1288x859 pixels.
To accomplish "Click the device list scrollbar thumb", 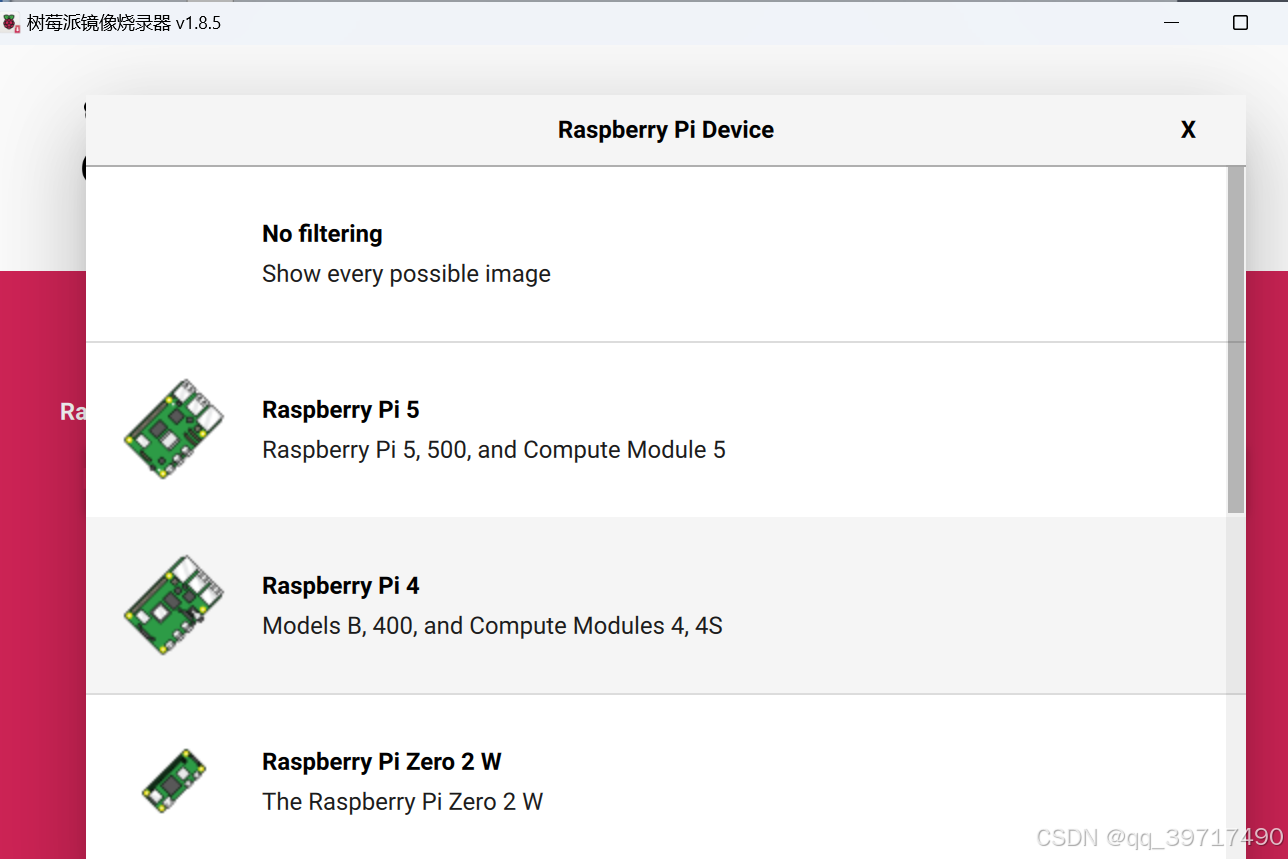I will pos(1237,340).
